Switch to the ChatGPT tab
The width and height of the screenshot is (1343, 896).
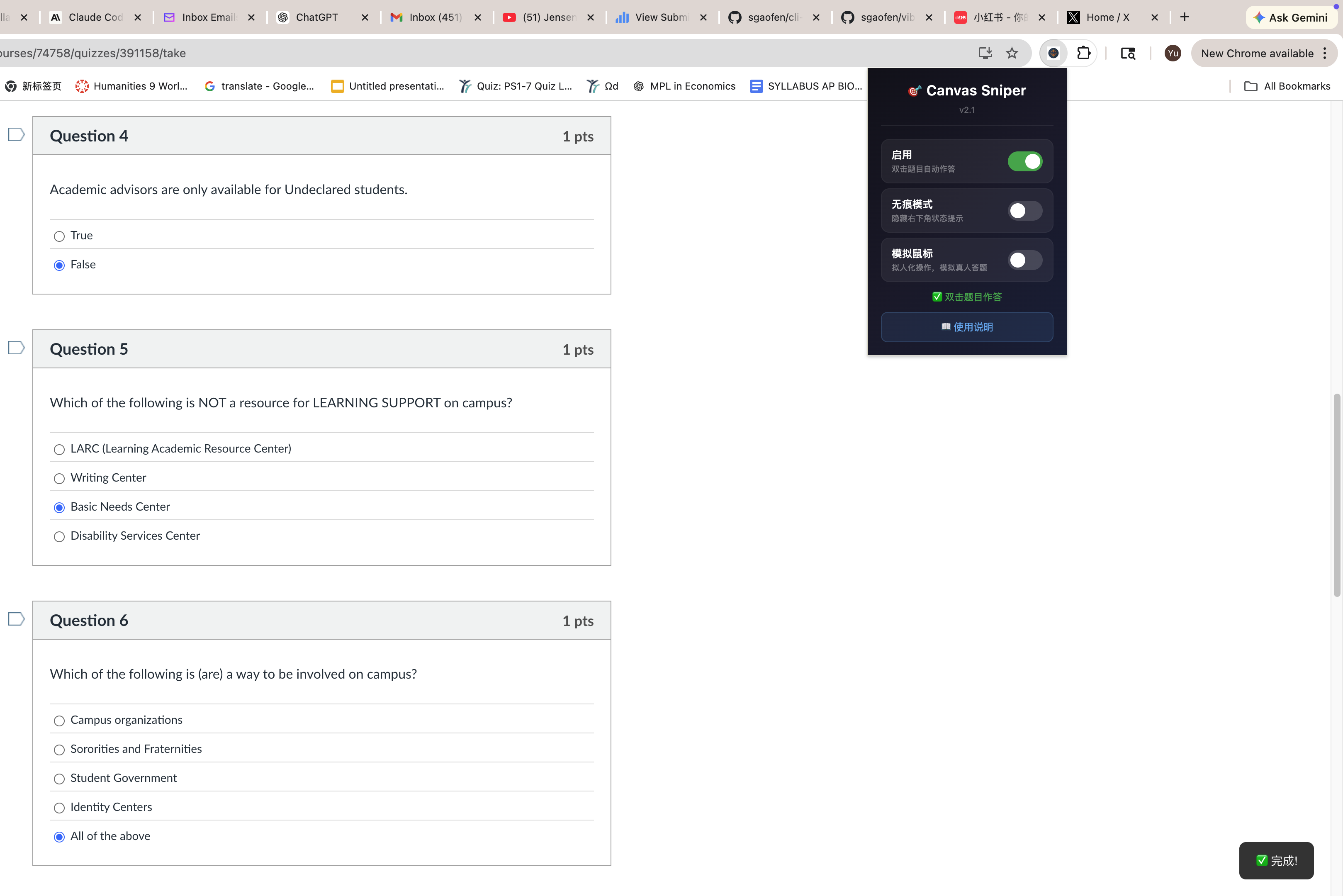pyautogui.click(x=316, y=17)
